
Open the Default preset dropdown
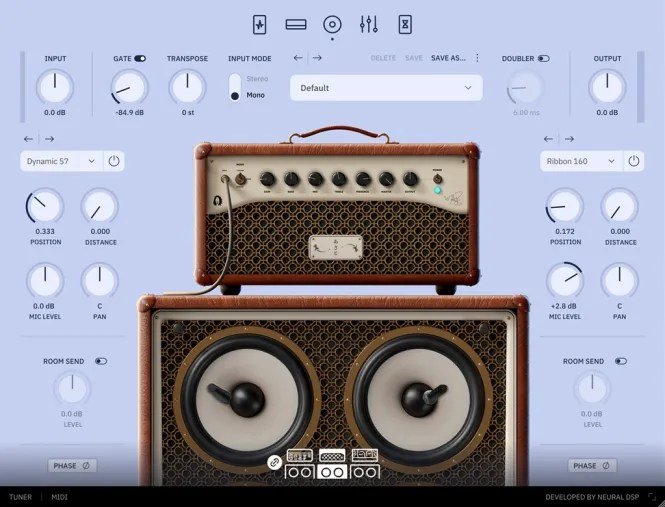[x=386, y=88]
